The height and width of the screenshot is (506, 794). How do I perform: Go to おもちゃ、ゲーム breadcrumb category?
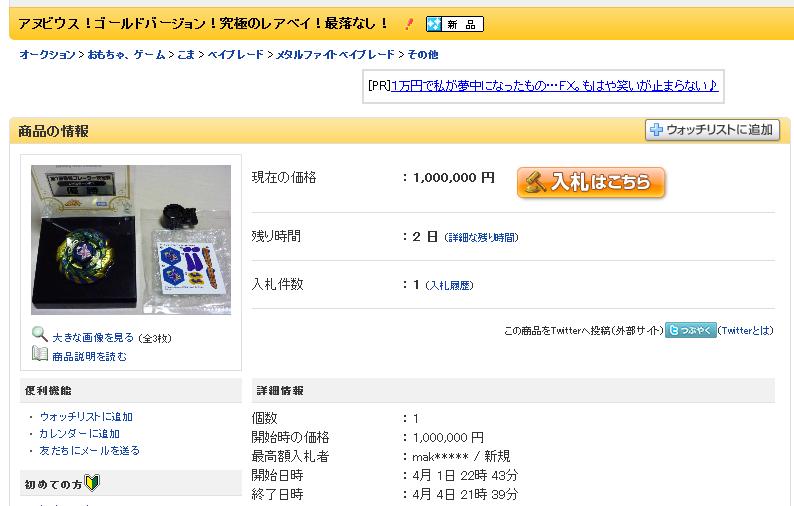(x=127, y=55)
